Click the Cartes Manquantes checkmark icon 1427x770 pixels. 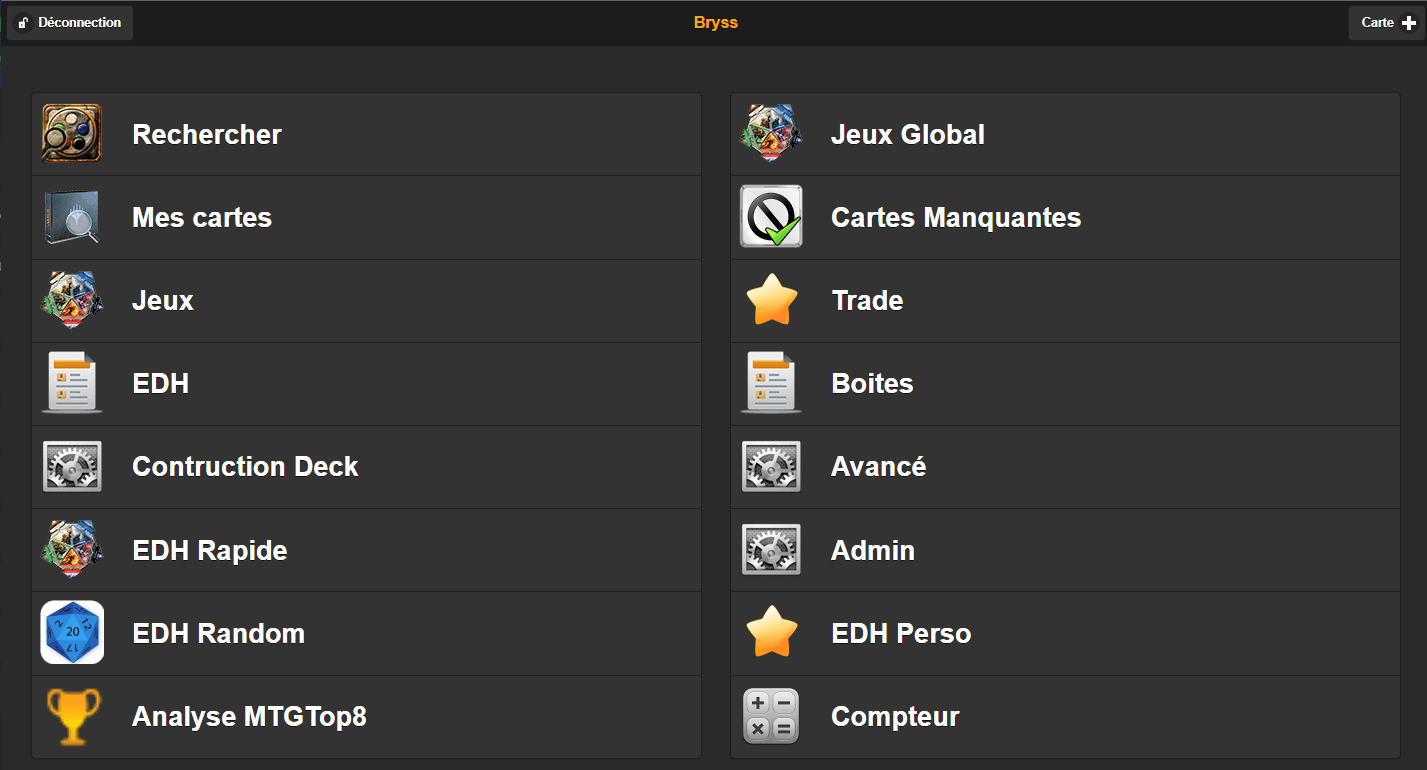point(771,217)
